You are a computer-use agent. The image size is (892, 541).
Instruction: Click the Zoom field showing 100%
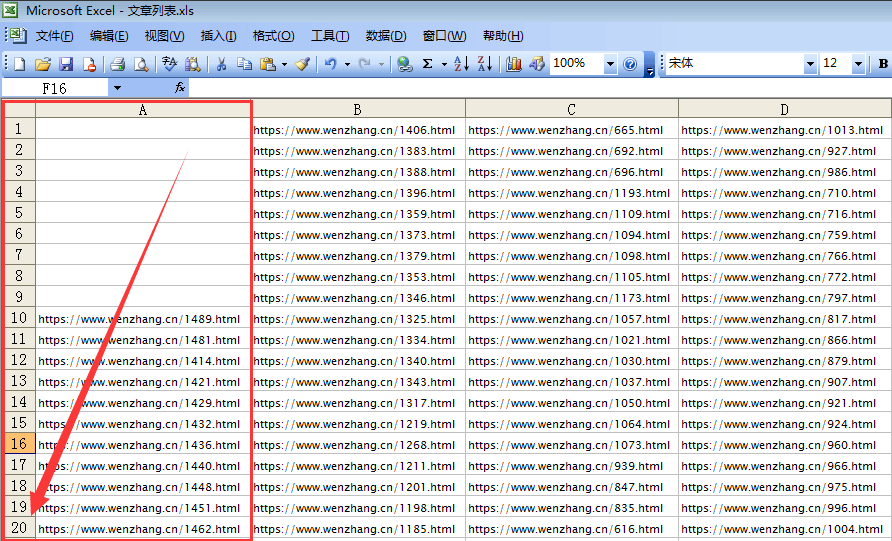pyautogui.click(x=576, y=64)
